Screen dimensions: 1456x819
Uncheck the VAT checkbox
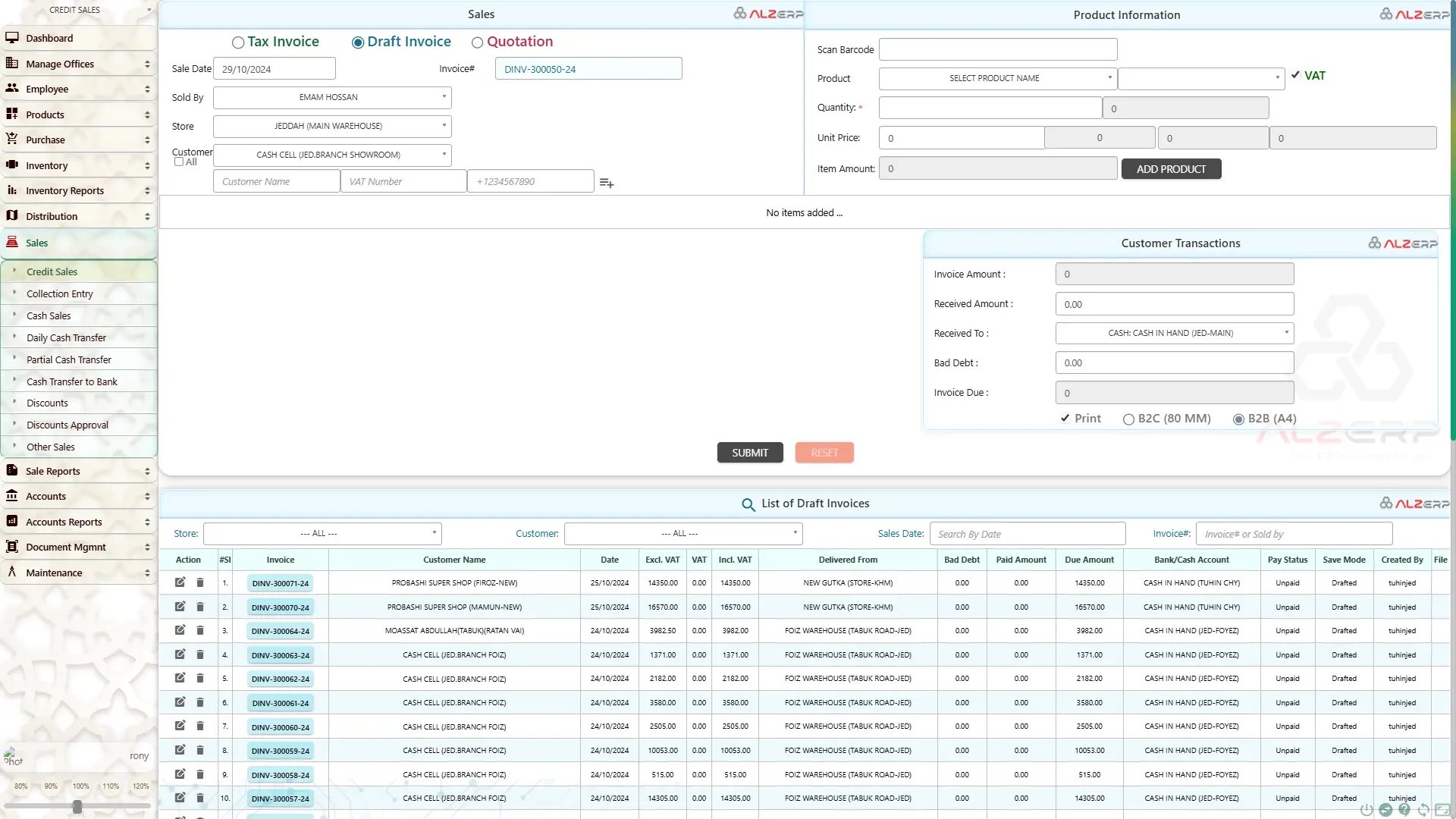pos(1296,75)
